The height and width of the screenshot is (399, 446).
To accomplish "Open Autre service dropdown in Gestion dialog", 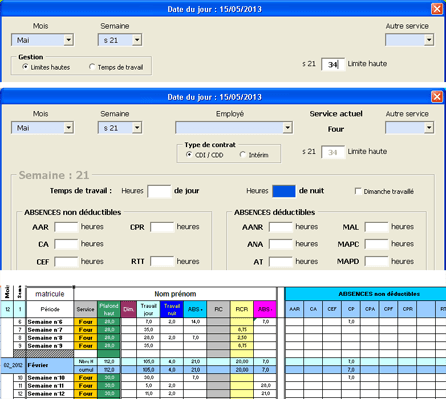I will (429, 40).
